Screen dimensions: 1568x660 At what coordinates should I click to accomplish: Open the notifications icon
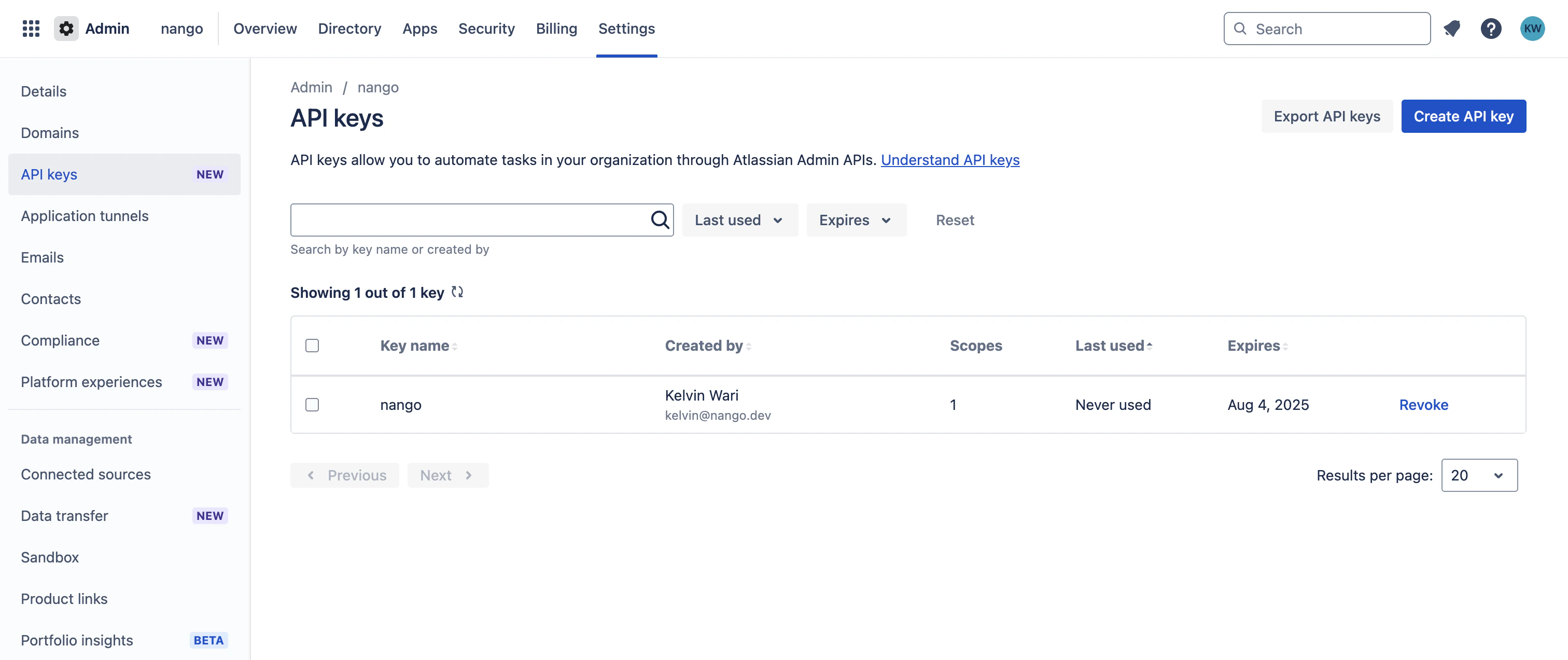point(1452,29)
